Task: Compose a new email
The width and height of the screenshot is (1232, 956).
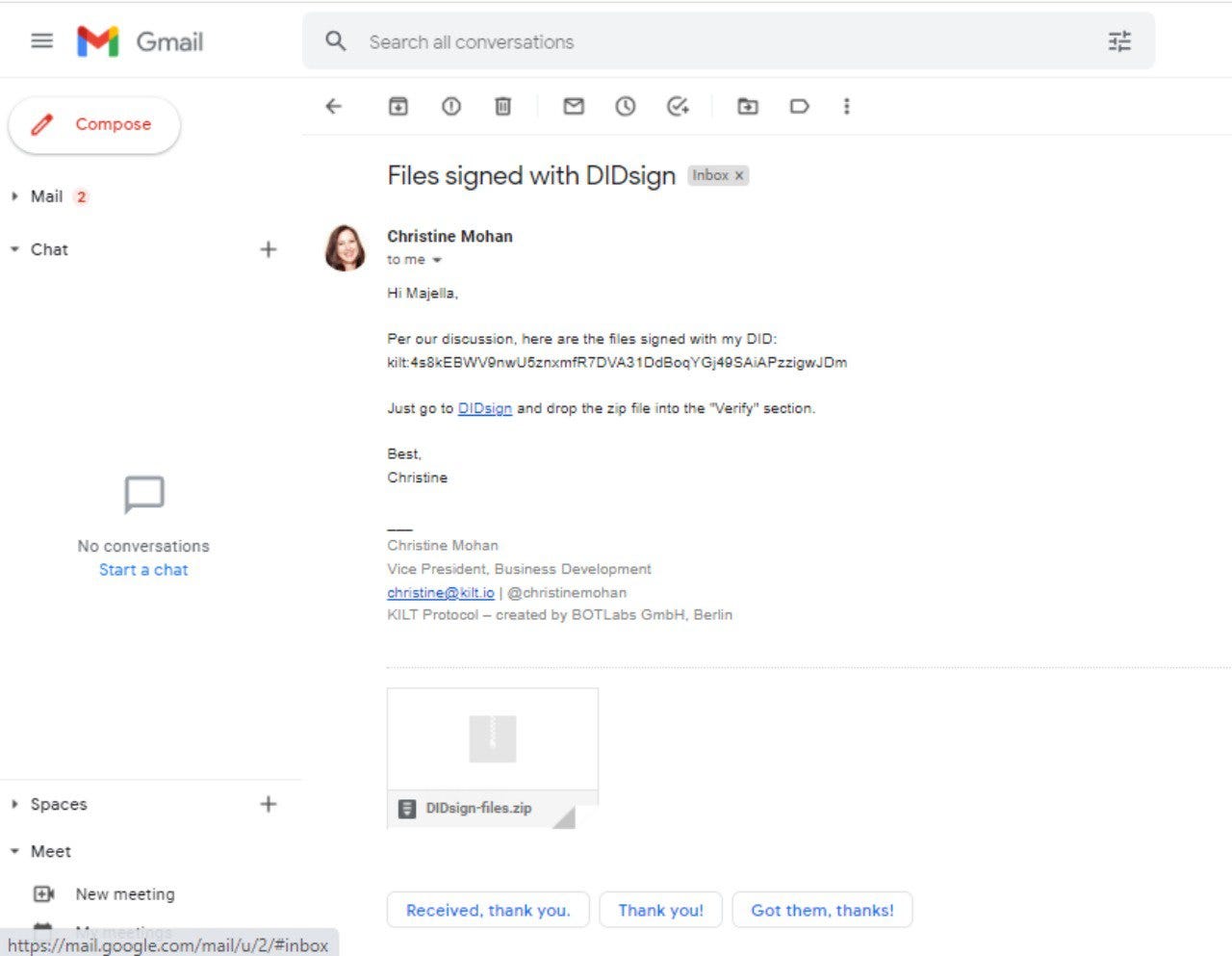Action: point(94,124)
